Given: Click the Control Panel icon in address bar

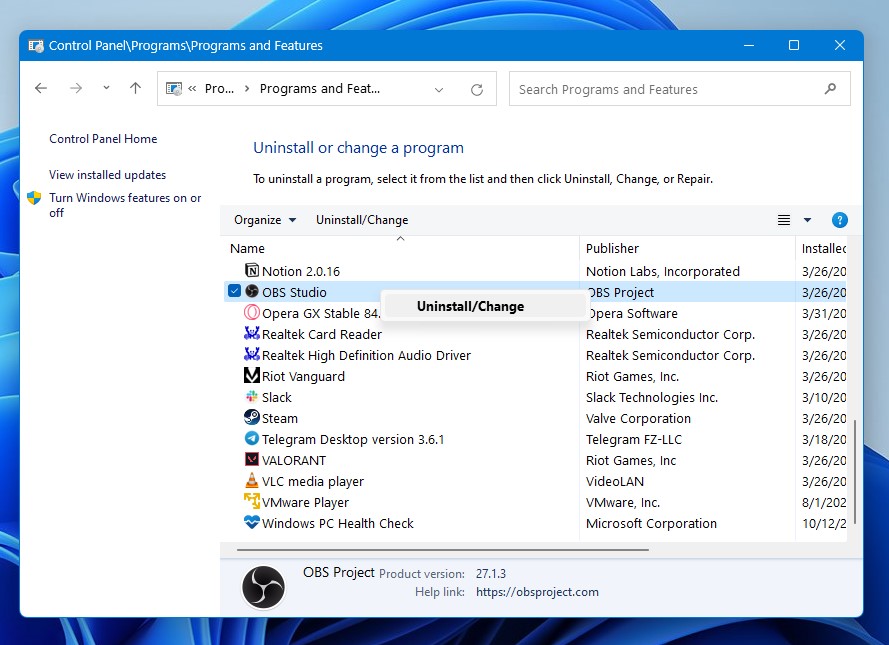Looking at the screenshot, I should [x=173, y=88].
